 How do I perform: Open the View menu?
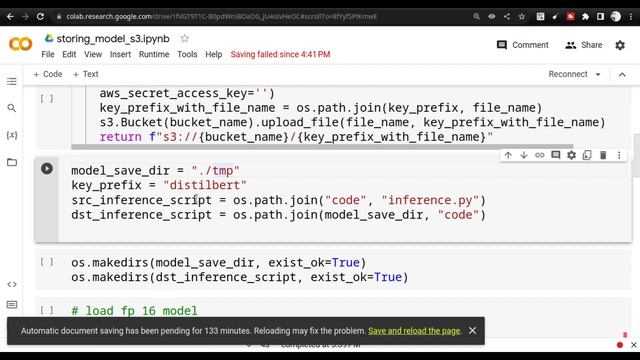click(x=93, y=54)
